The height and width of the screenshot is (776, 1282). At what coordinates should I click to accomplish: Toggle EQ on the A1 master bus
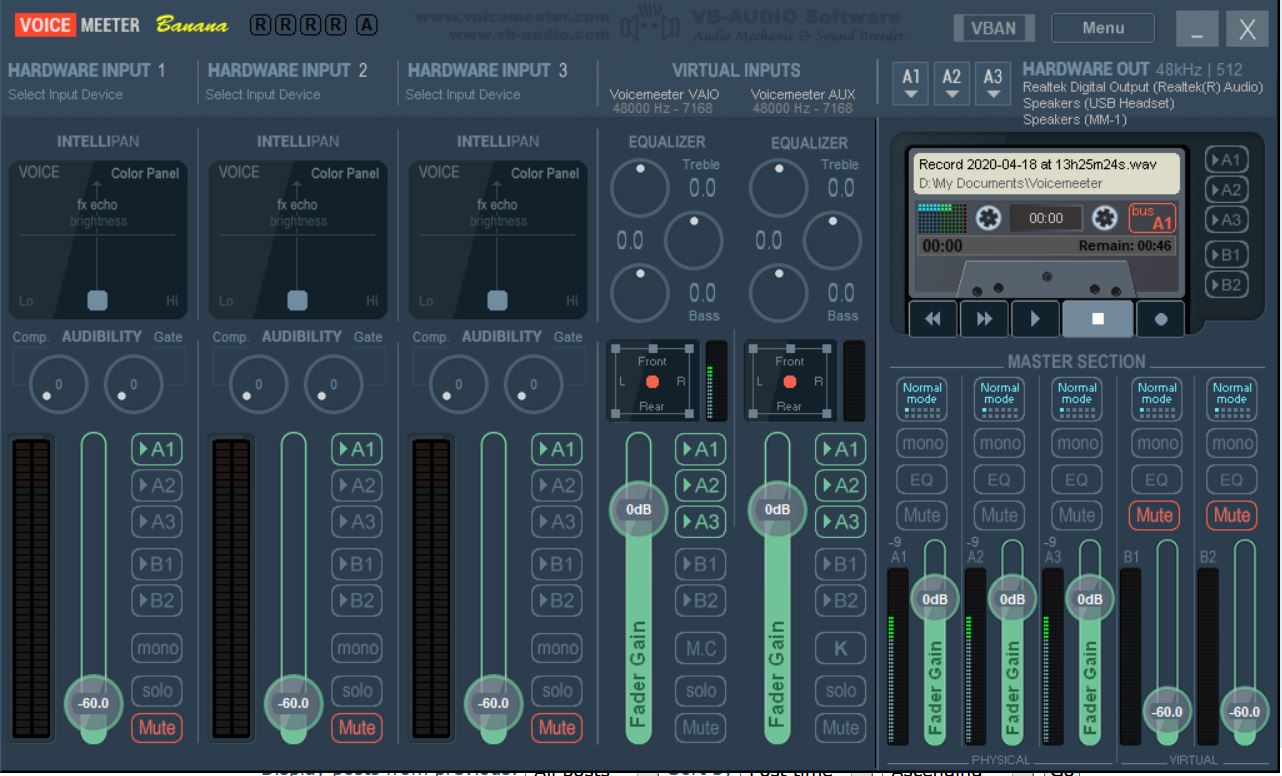point(922,479)
